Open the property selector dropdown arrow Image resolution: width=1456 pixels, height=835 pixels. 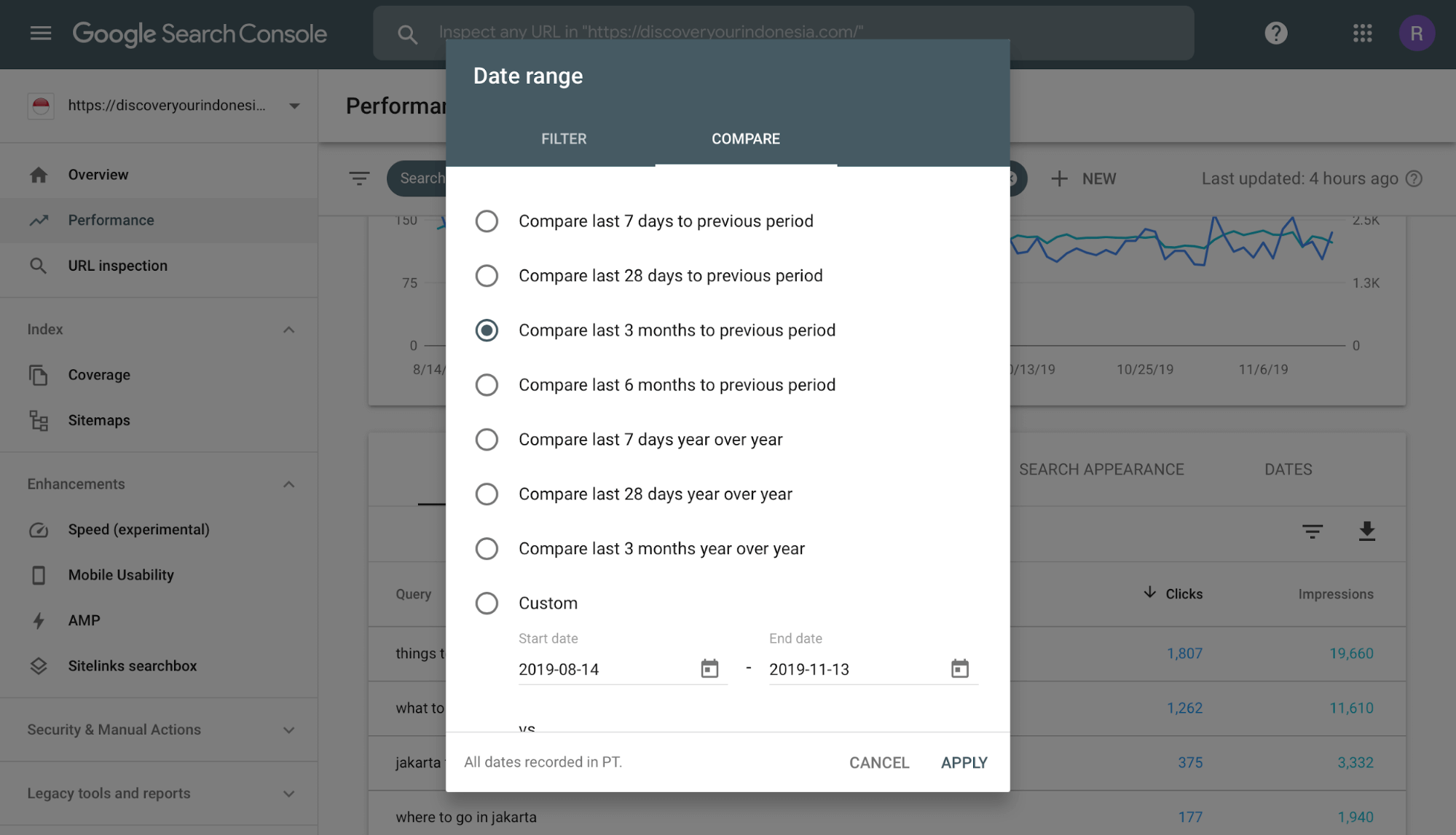[294, 106]
